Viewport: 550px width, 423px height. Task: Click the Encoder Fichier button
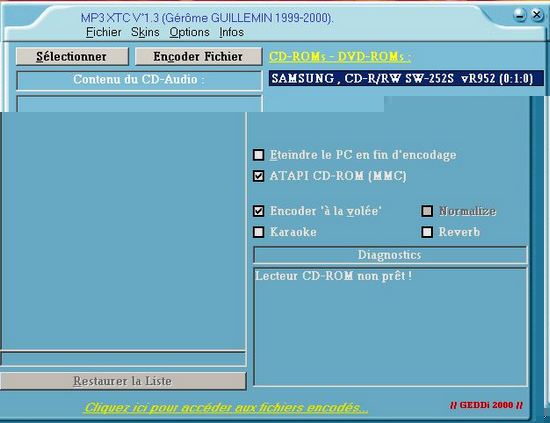pyautogui.click(x=199, y=56)
